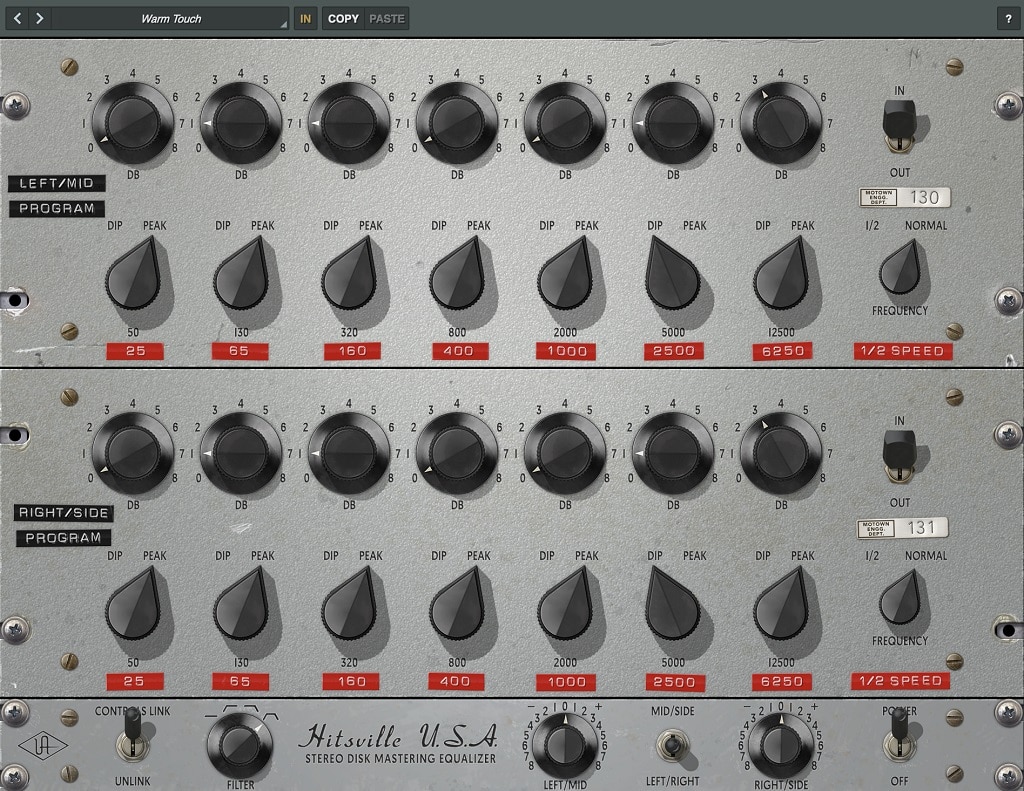1024x791 pixels.
Task: Switch Left/Mid 160 Hz Dip/Peak pointer knob
Action: click(x=350, y=274)
